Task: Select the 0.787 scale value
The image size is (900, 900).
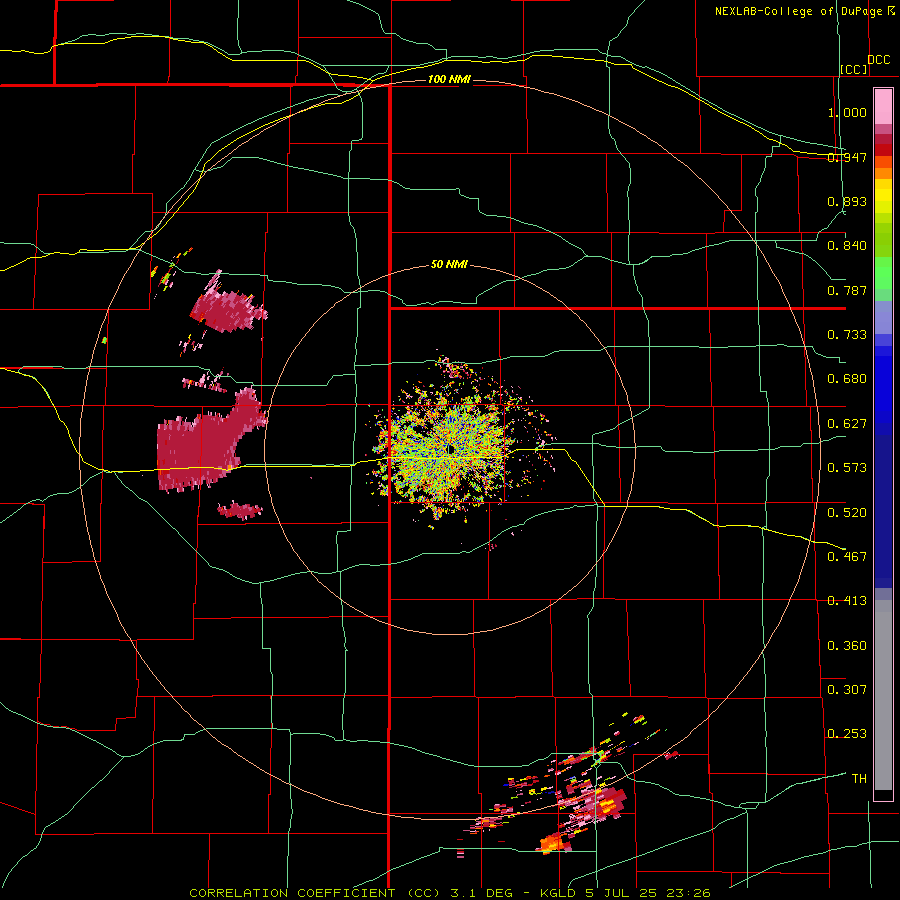Action: pos(847,290)
